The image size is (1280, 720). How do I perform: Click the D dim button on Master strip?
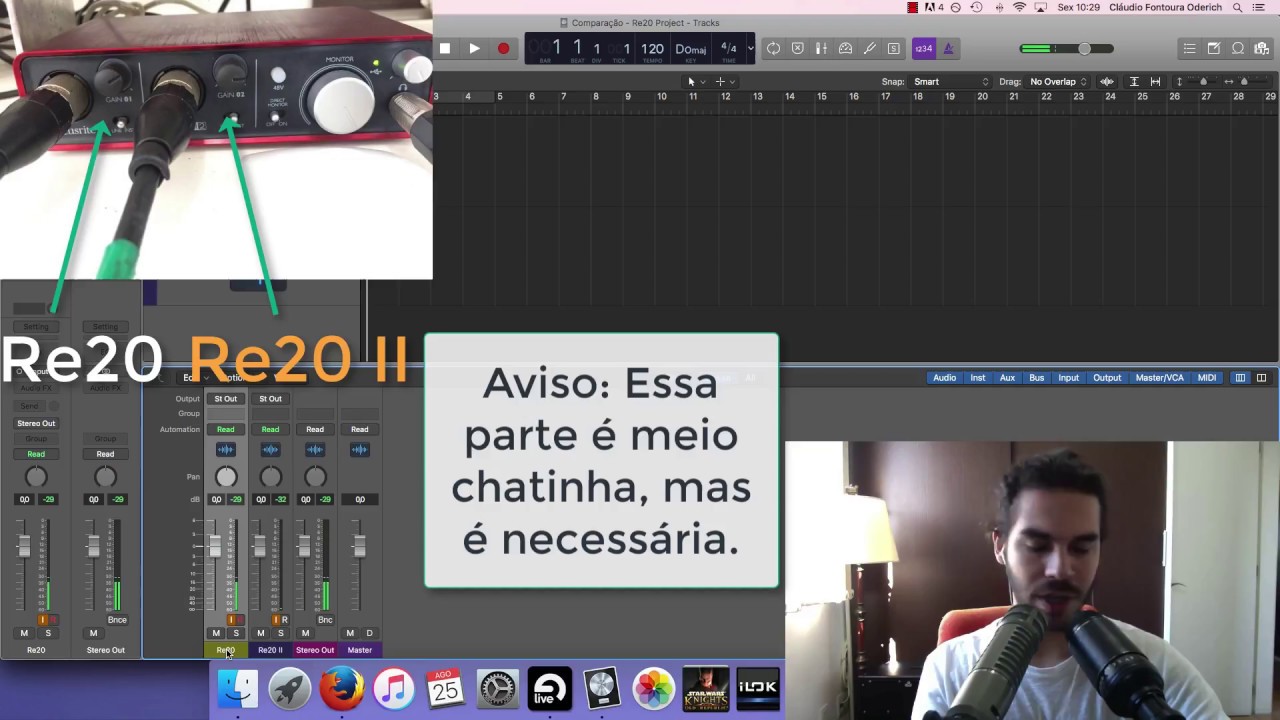369,633
